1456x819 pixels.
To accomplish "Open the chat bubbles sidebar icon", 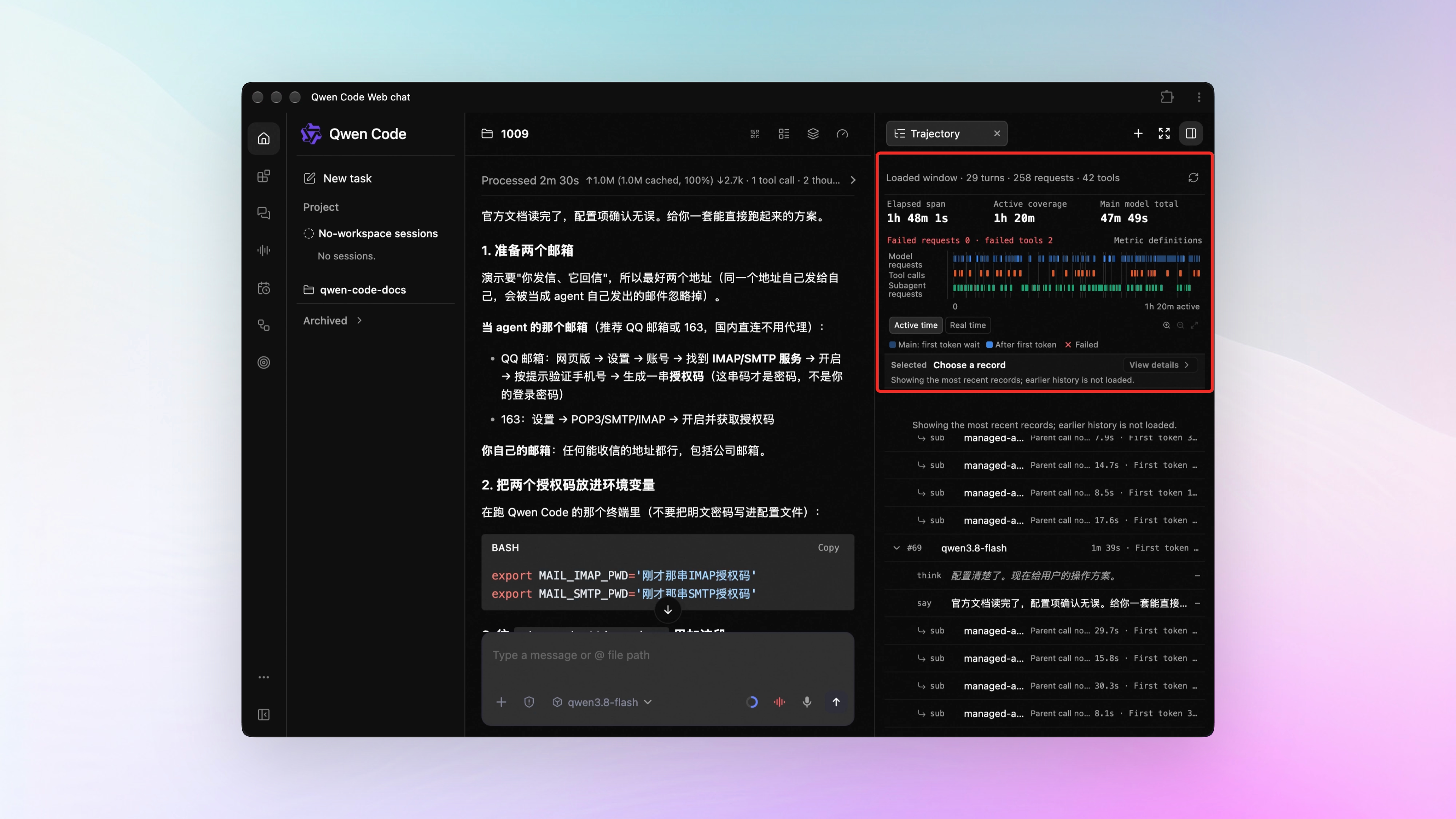I will coord(263,213).
